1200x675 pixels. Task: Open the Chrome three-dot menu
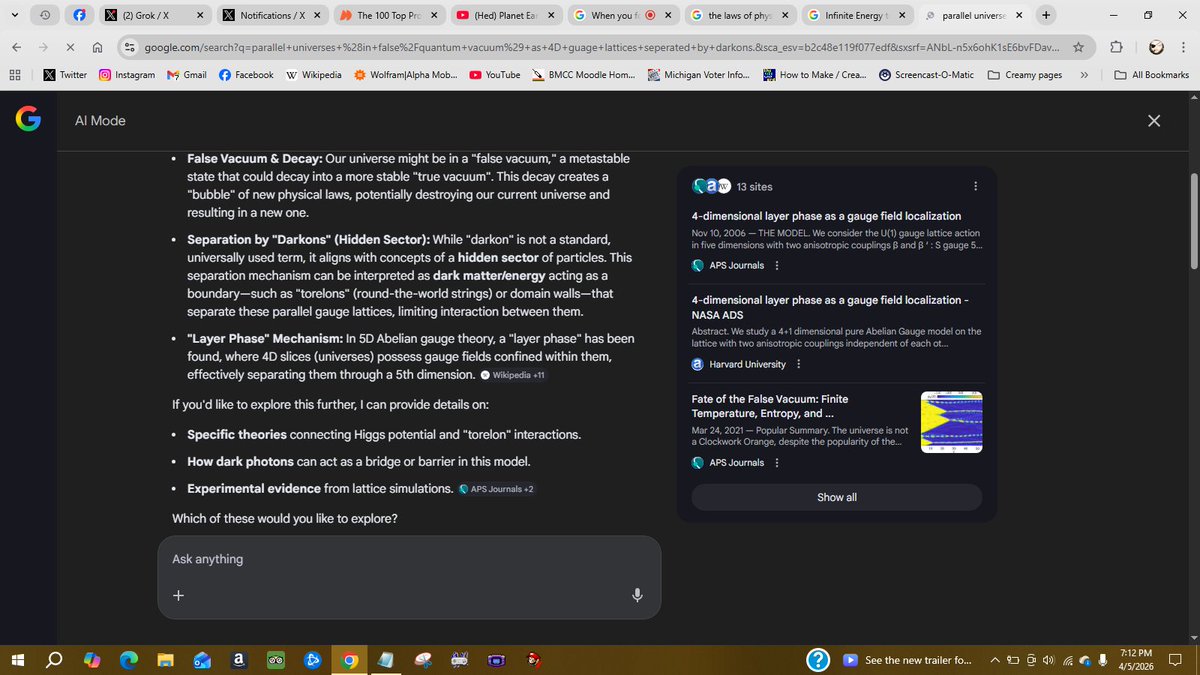1184,47
